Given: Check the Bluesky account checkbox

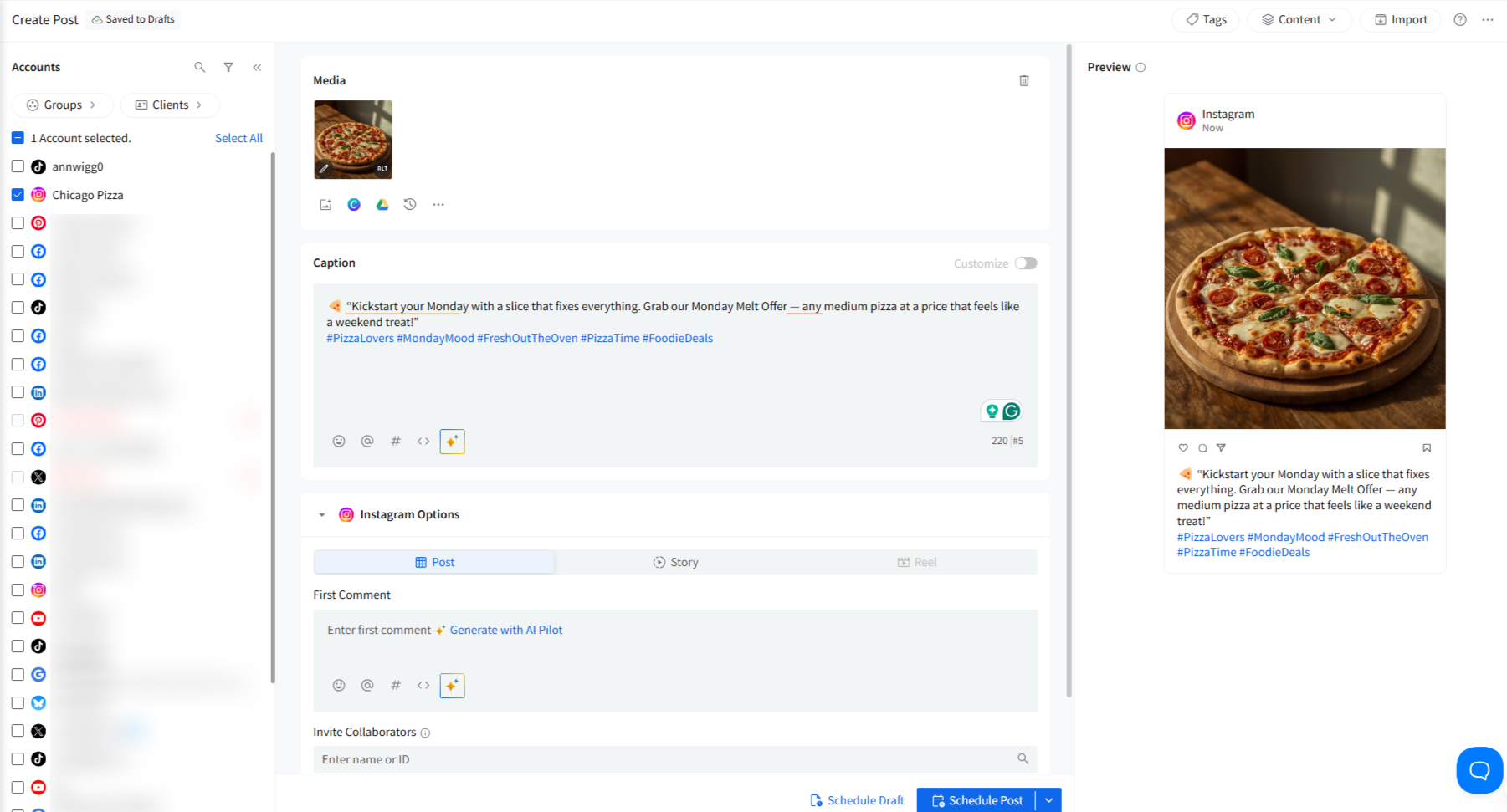Looking at the screenshot, I should (18, 702).
